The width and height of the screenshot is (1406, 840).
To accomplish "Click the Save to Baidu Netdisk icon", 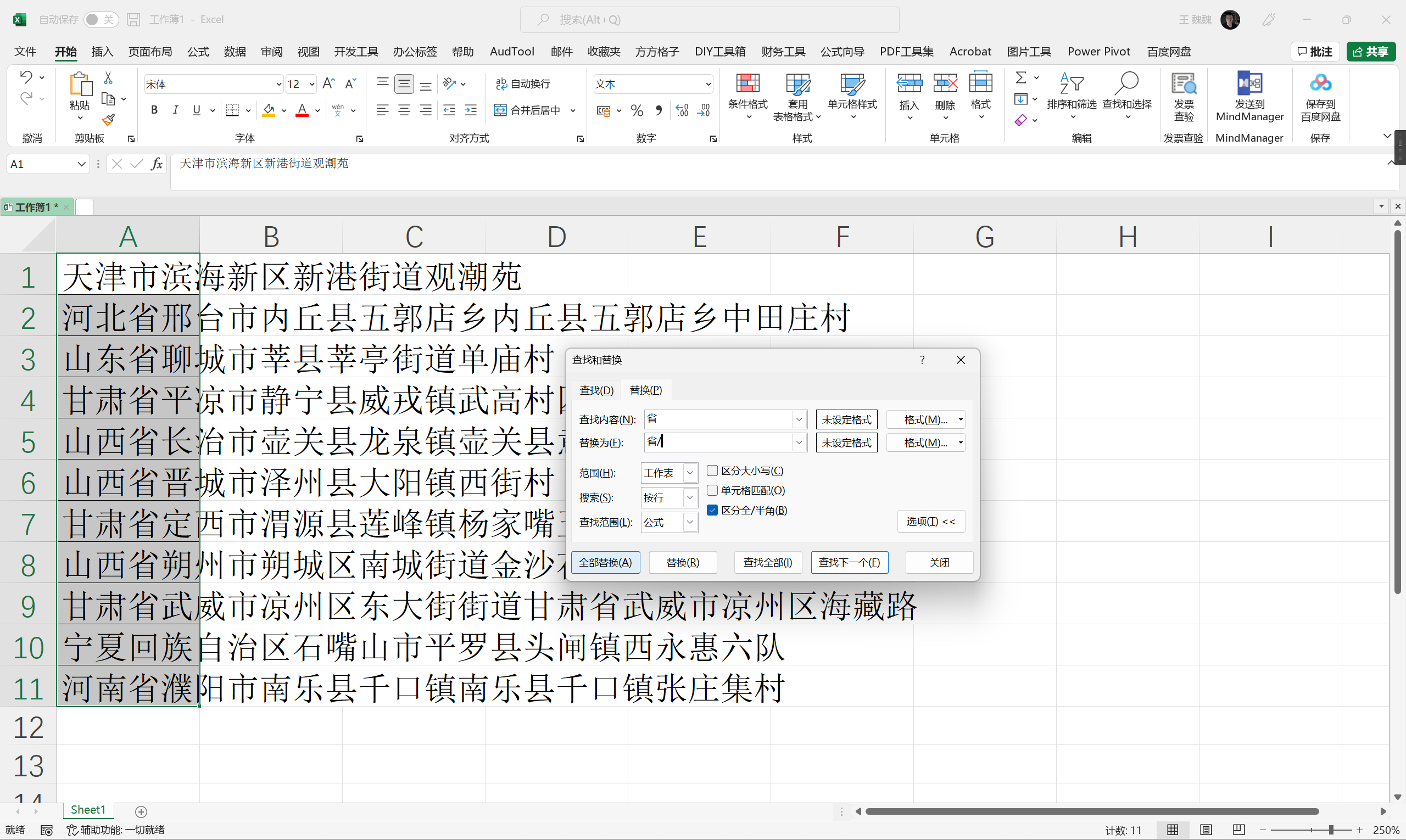I will tap(1320, 83).
